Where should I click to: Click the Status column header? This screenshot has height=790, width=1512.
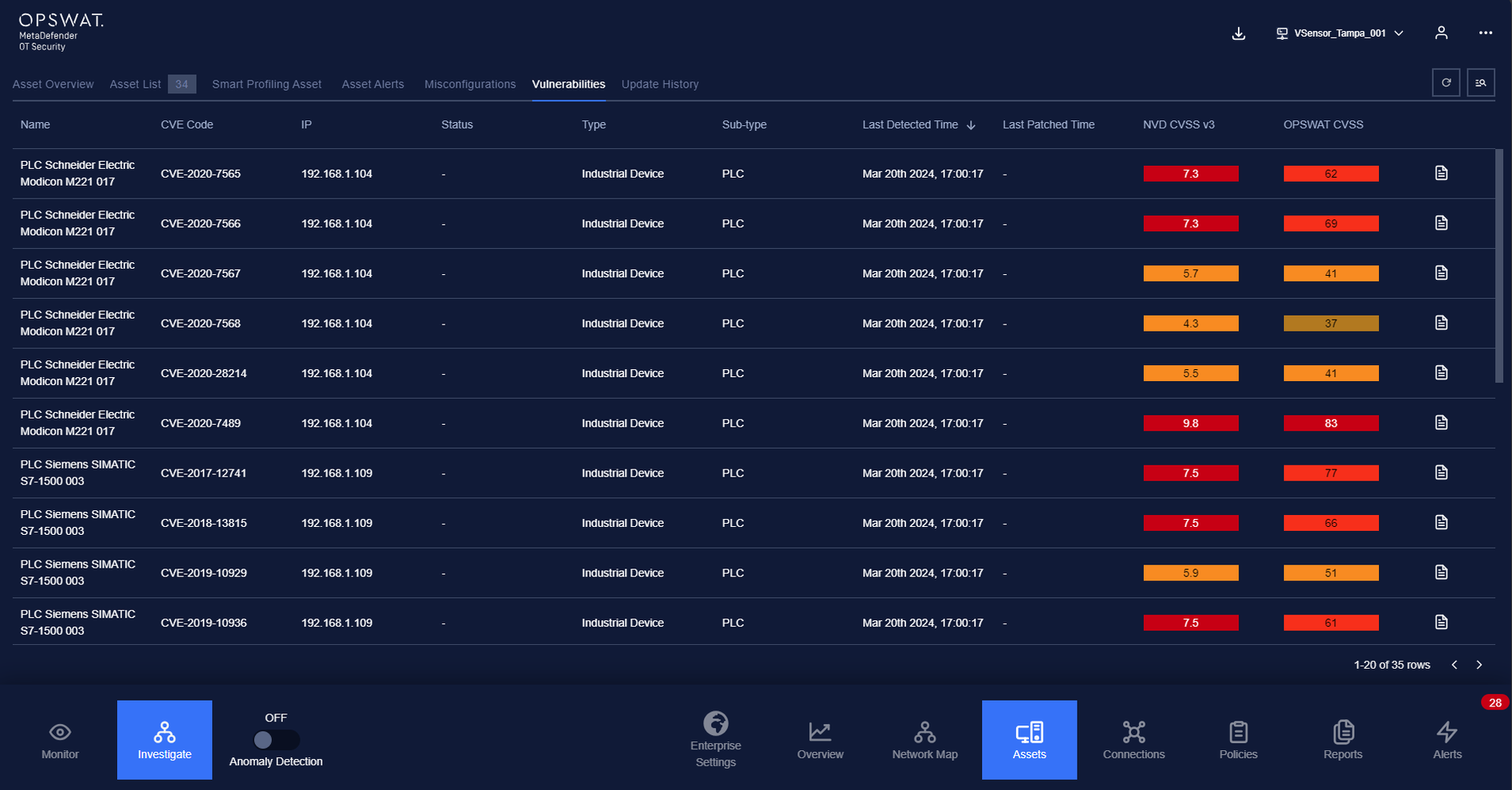(x=457, y=125)
